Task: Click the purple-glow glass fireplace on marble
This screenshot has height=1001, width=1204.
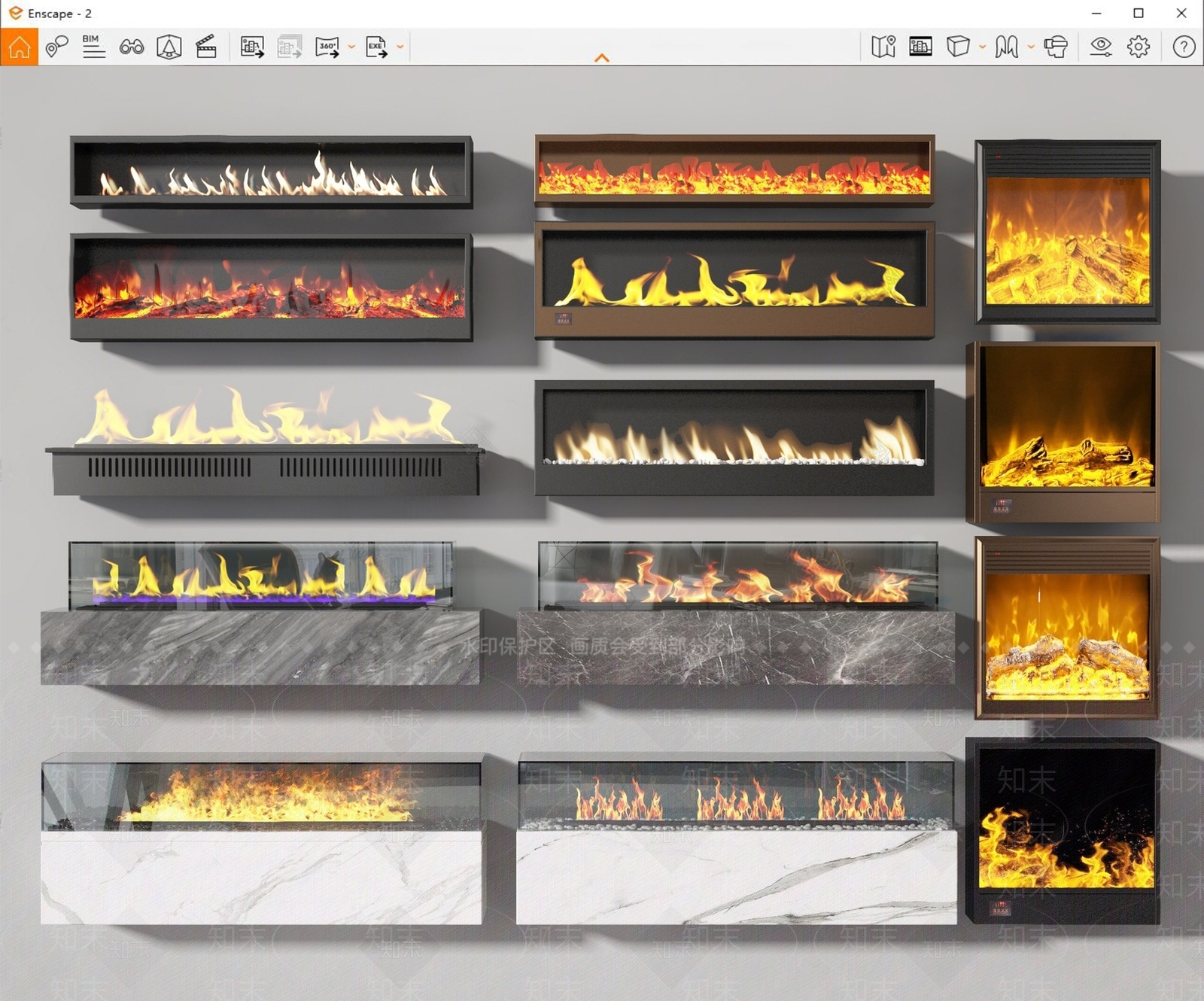Action: [x=260, y=613]
